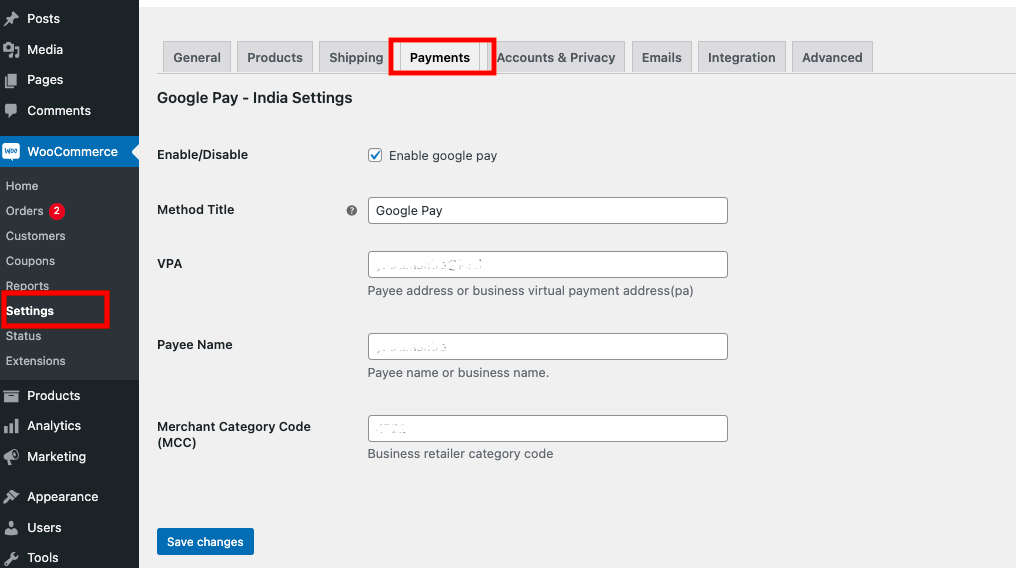The width and height of the screenshot is (1016, 568).
Task: Open Analytics in the sidebar
Action: point(54,426)
